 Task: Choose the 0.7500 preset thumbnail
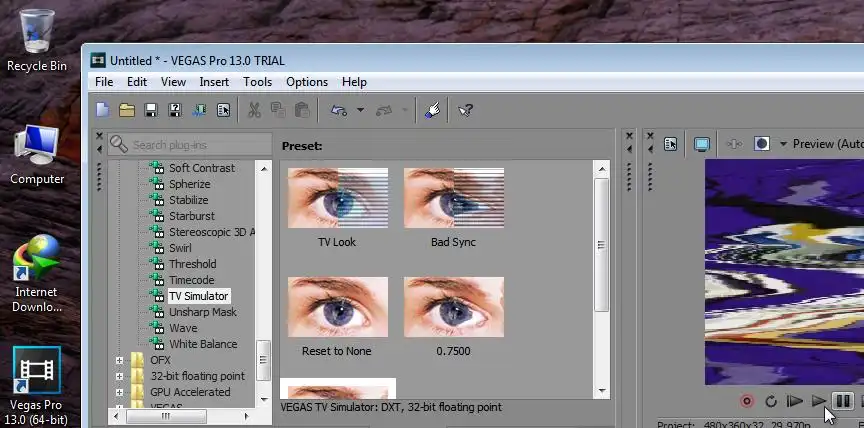[x=454, y=307]
